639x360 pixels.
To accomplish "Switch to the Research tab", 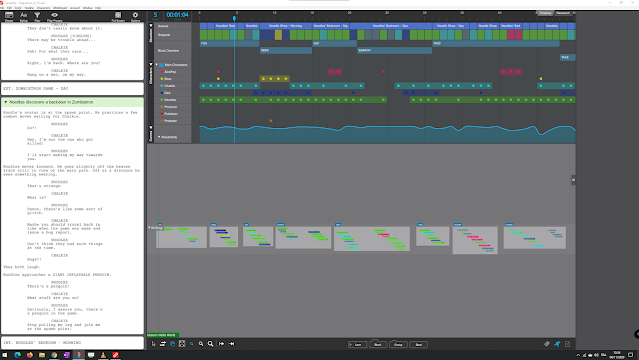I will (563, 13).
